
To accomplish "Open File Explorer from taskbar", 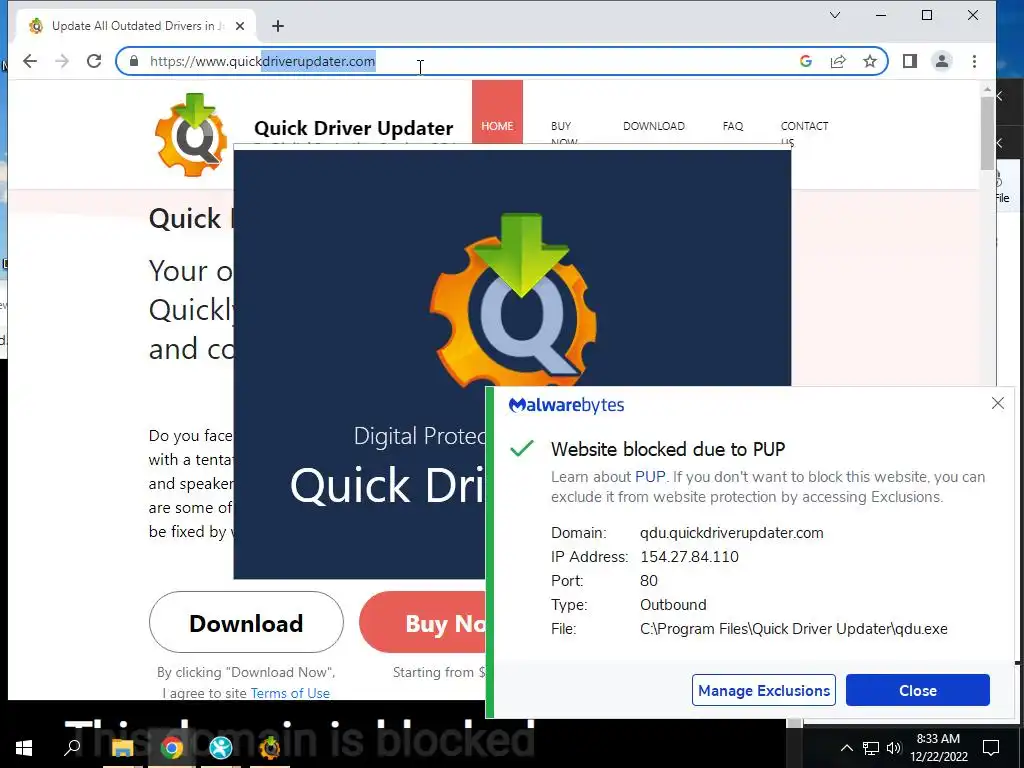I will [x=122, y=748].
